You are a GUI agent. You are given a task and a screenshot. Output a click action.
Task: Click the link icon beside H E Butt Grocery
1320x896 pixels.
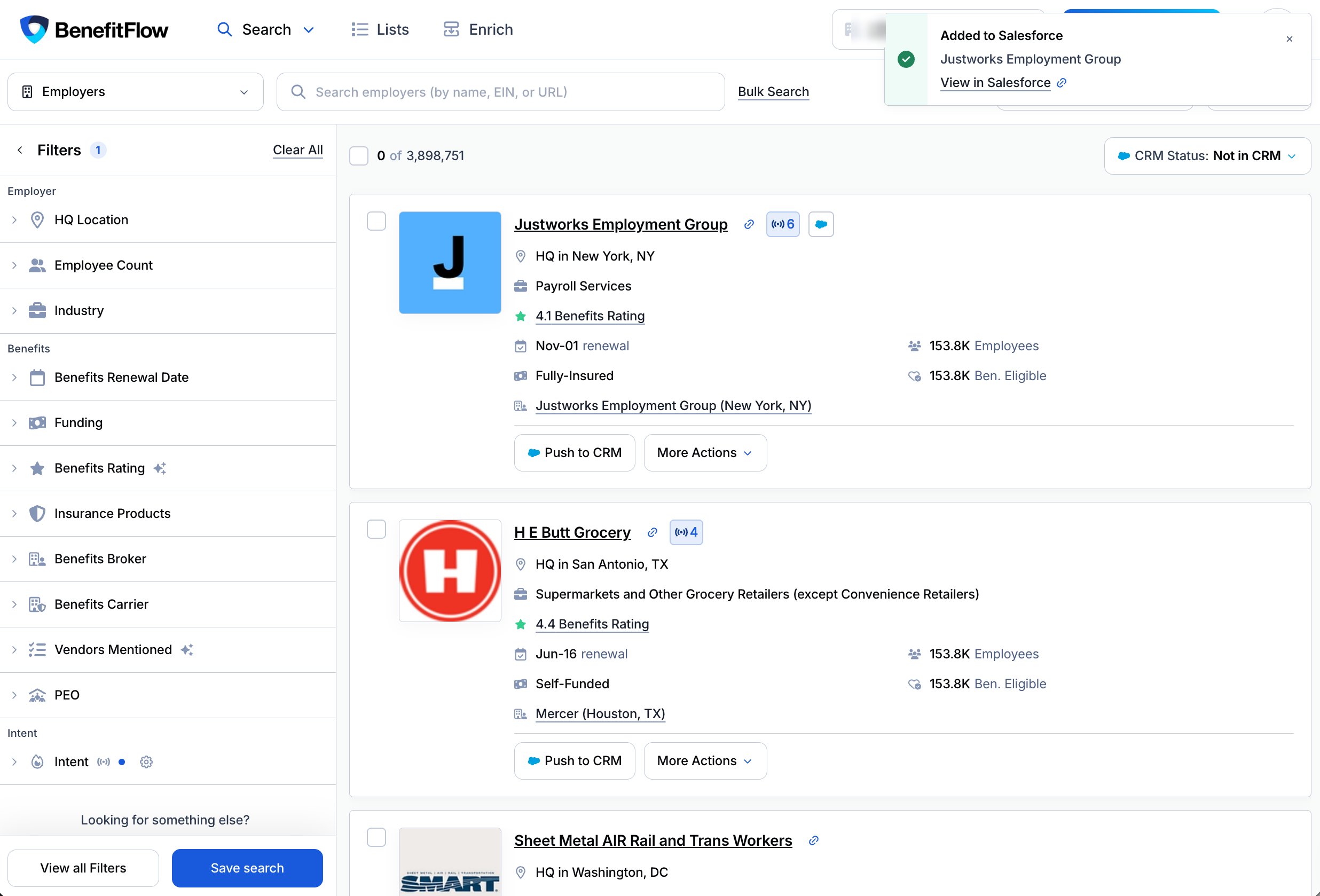pyautogui.click(x=652, y=532)
